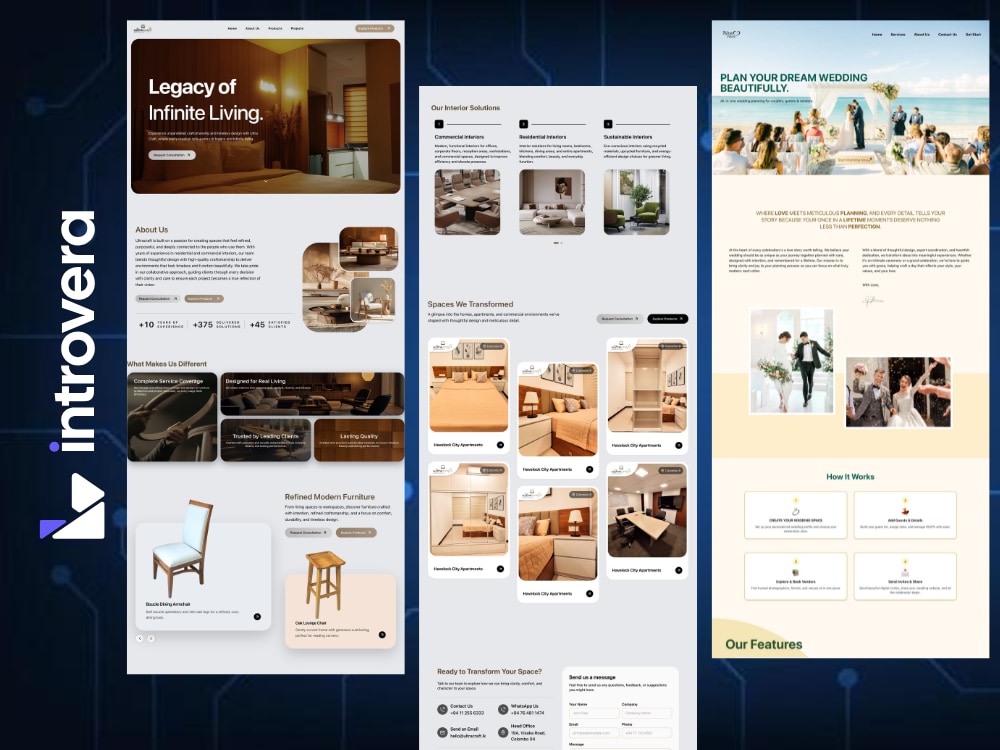Click the Email field in the message form
The height and width of the screenshot is (750, 1000).
point(593,733)
